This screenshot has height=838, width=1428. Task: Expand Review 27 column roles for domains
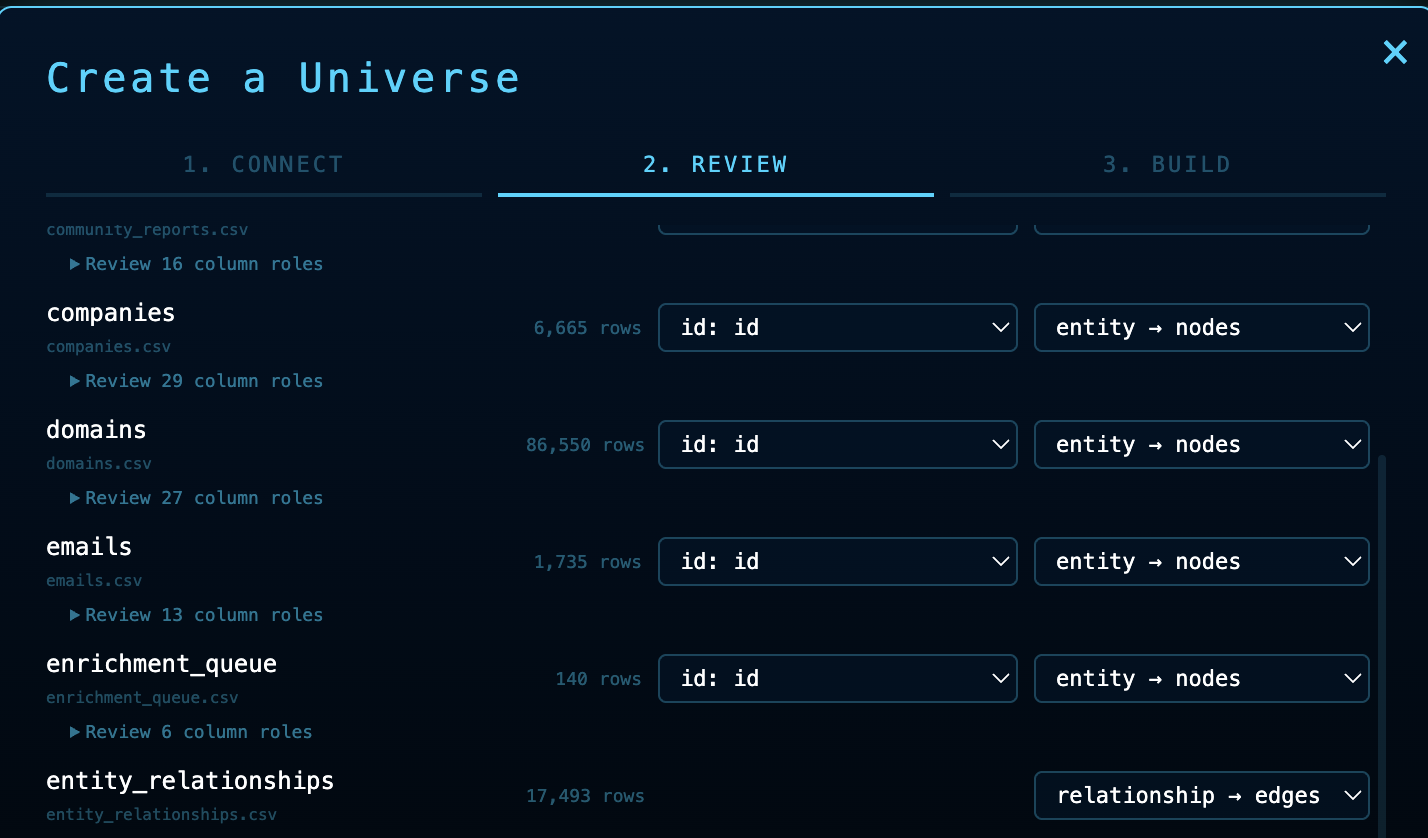coord(197,498)
